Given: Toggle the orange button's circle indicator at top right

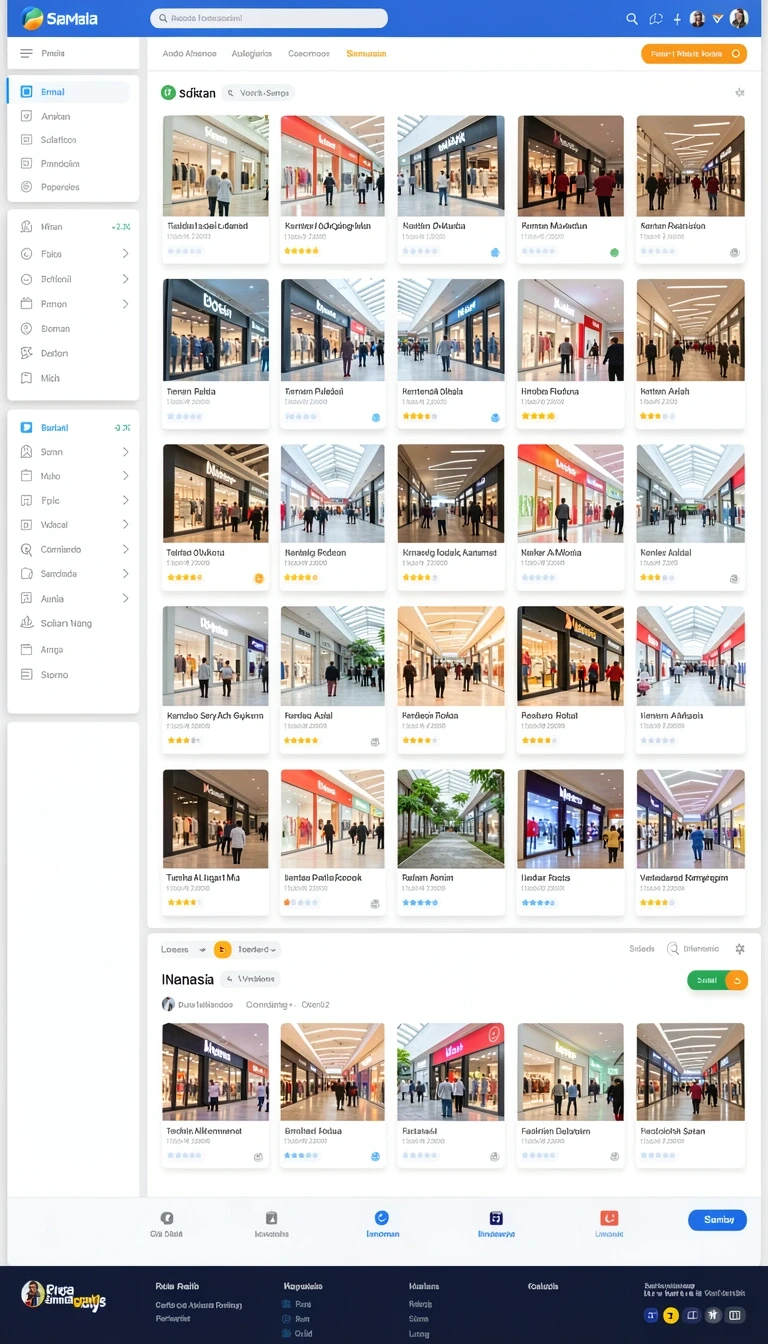Looking at the screenshot, I should tap(737, 54).
